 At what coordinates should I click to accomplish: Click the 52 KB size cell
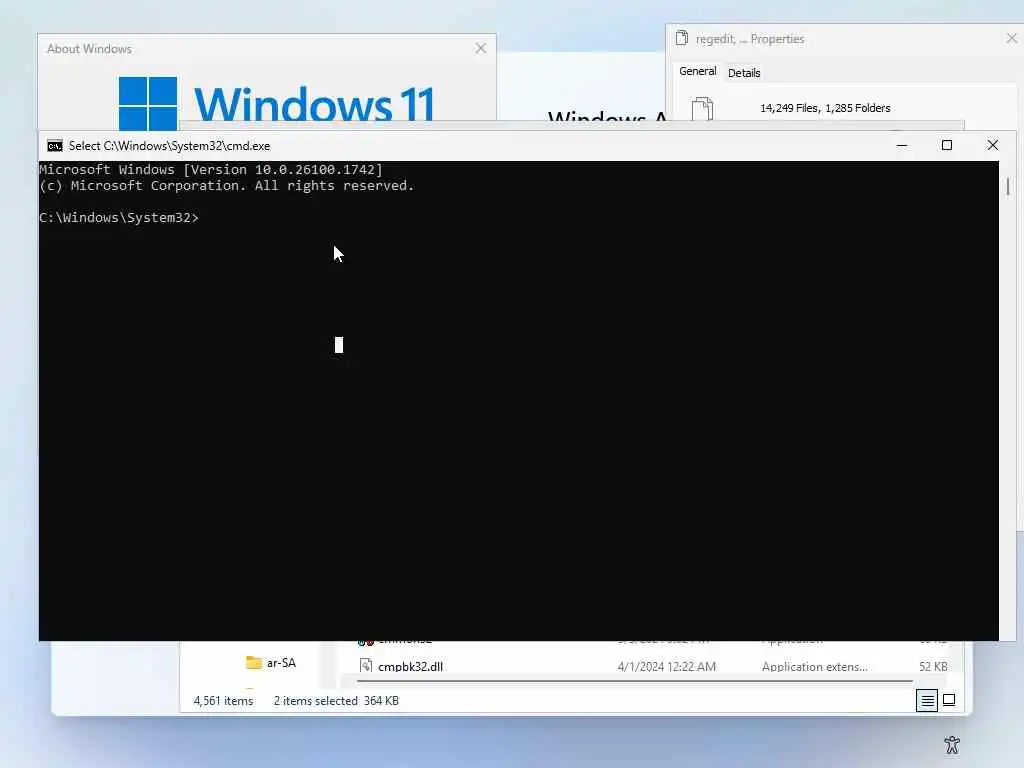(933, 666)
